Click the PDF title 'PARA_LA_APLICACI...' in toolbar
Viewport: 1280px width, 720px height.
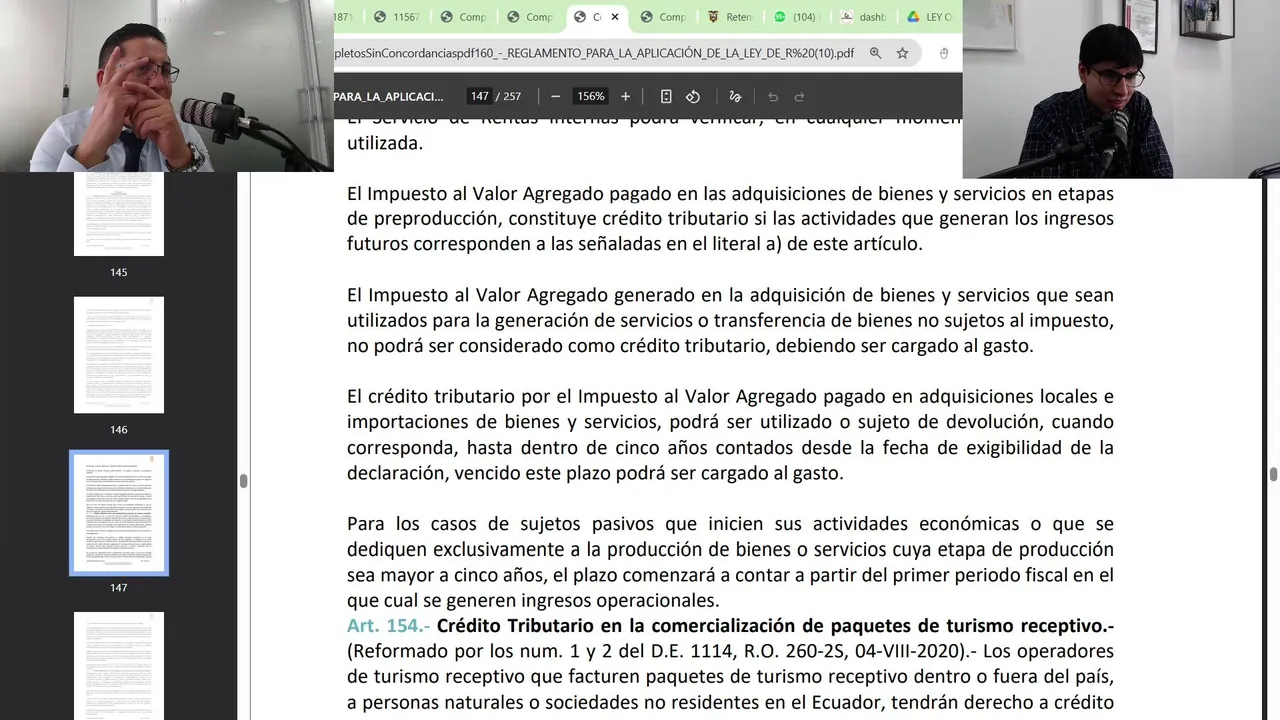388,97
